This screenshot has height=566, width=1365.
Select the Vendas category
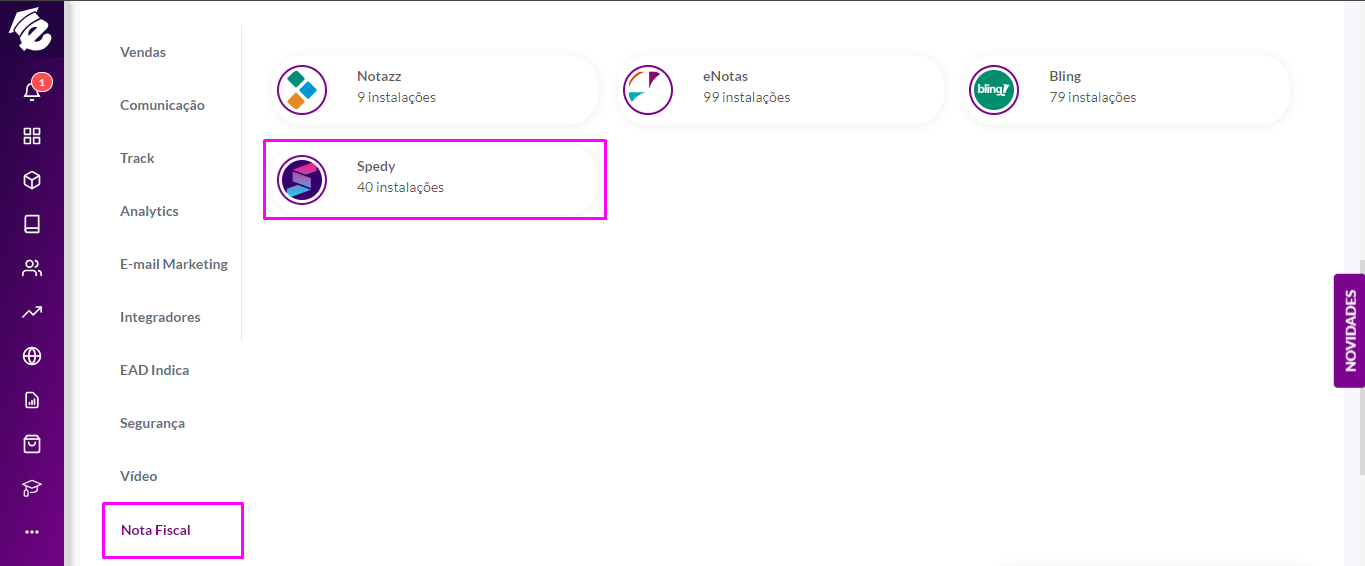(x=143, y=52)
